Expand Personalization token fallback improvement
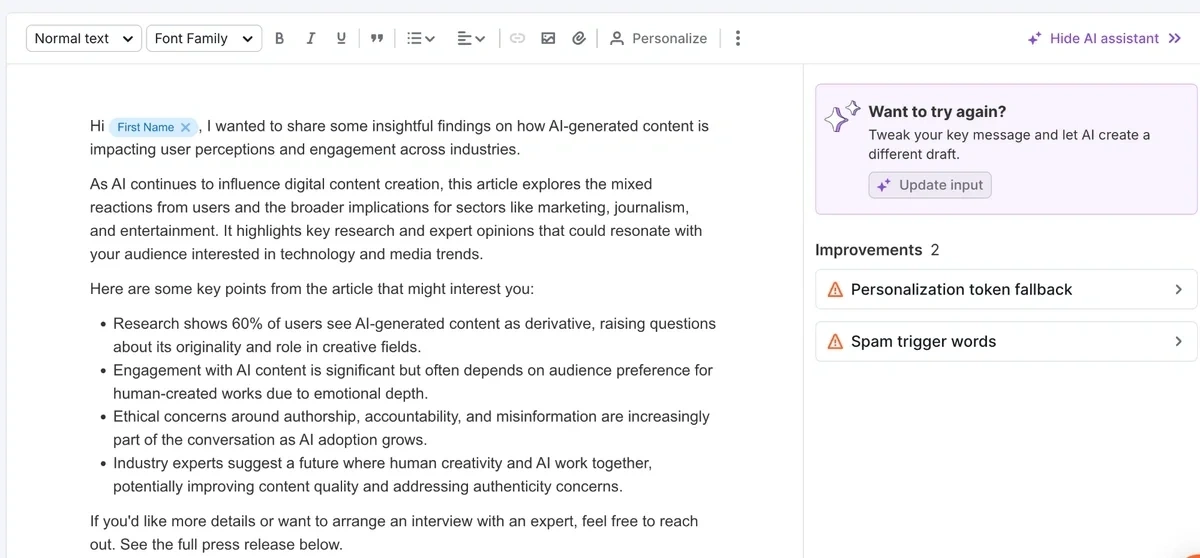This screenshot has width=1200, height=558. (x=1178, y=289)
